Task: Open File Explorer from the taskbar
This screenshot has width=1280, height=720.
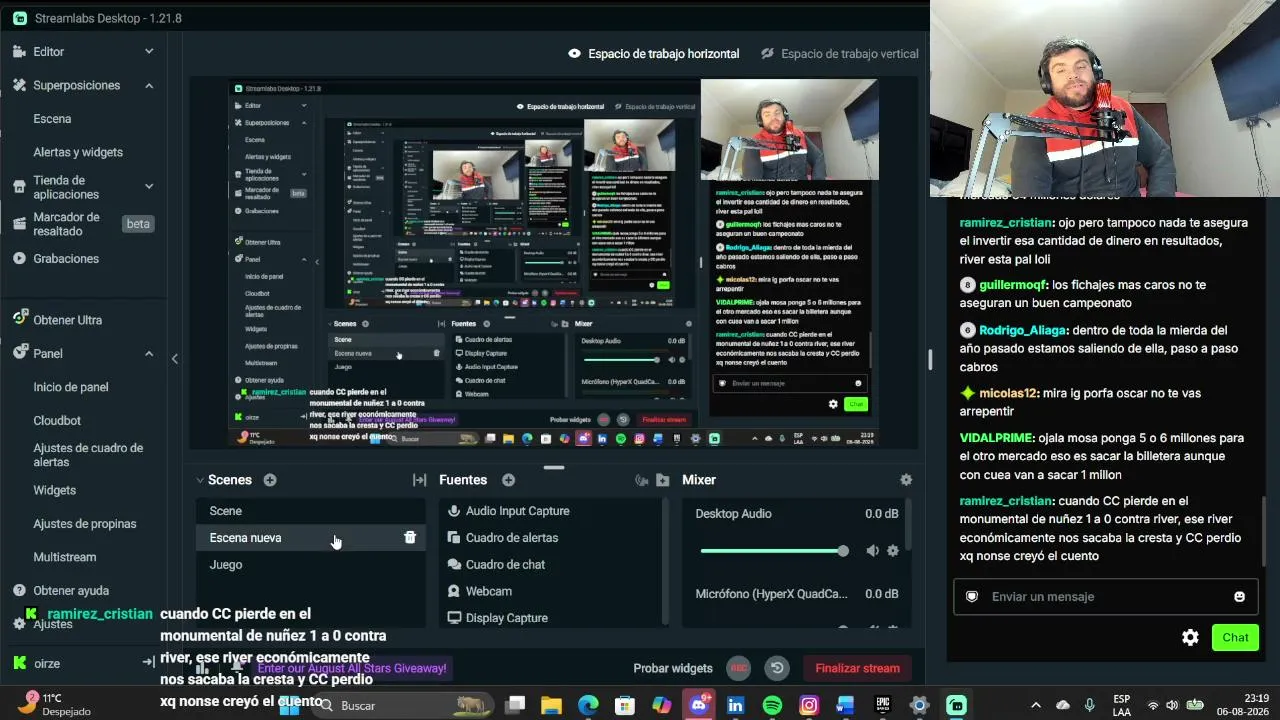Action: coord(551,705)
